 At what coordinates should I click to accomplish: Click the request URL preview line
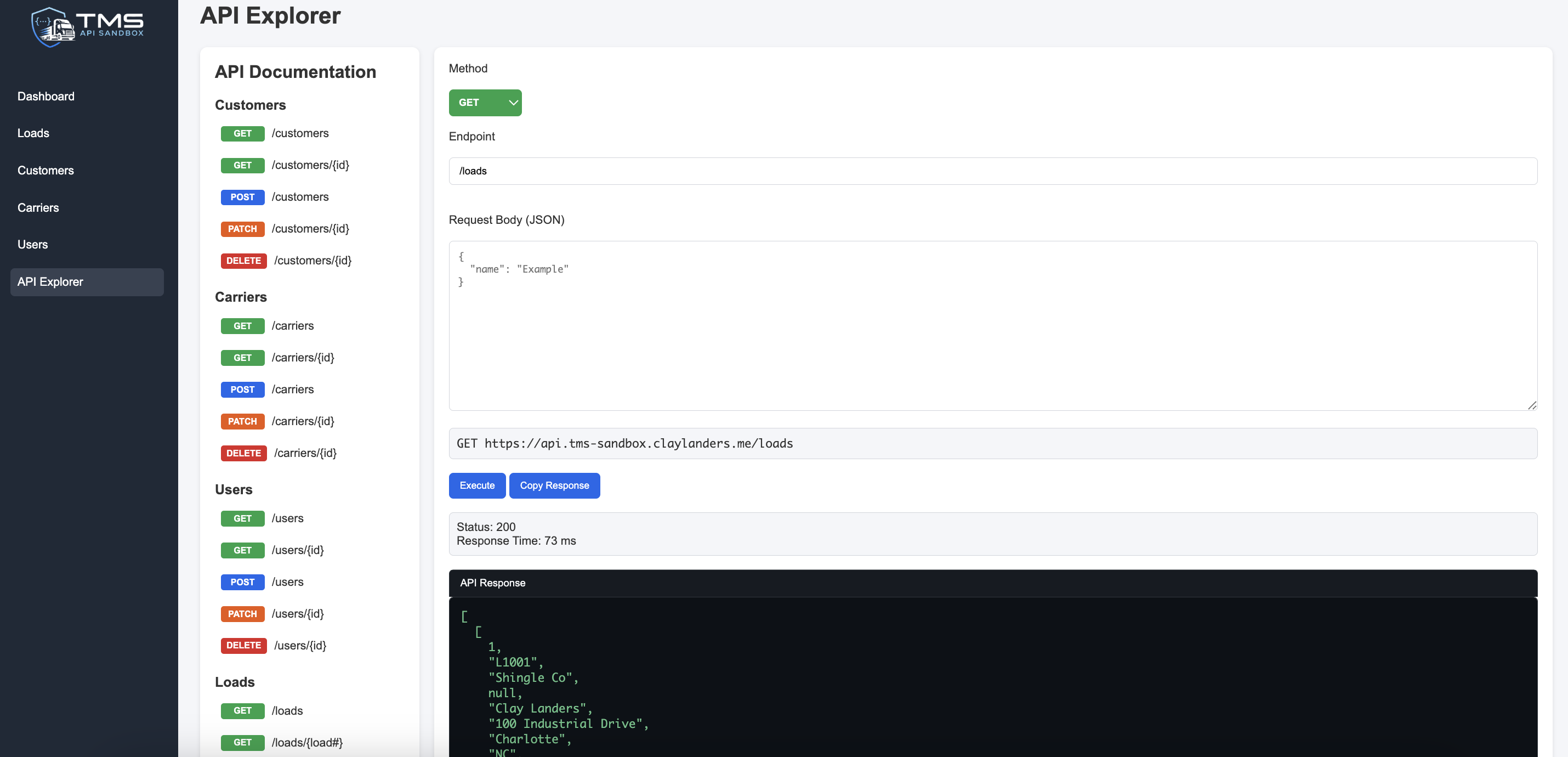pyautogui.click(x=993, y=443)
